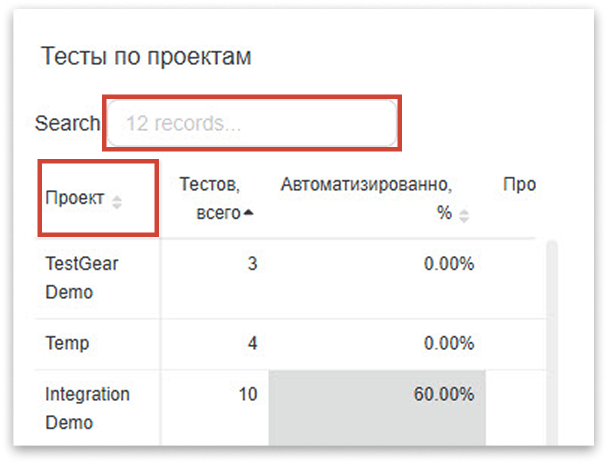Viewport: 608px width, 465px height.
Task: Click the partially visible Про column header
Action: (520, 185)
